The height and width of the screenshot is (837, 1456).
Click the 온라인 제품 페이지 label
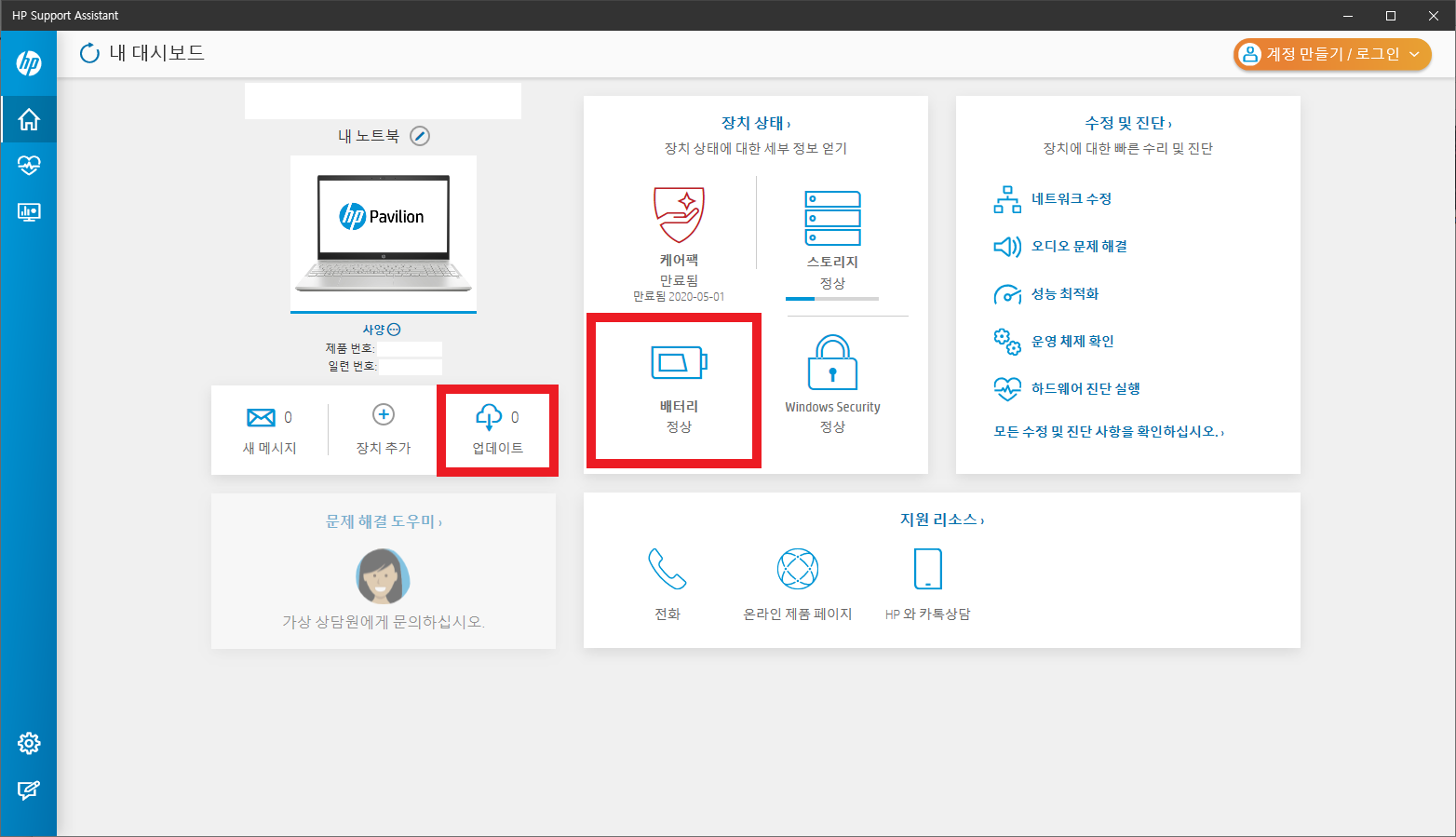pyautogui.click(x=798, y=614)
